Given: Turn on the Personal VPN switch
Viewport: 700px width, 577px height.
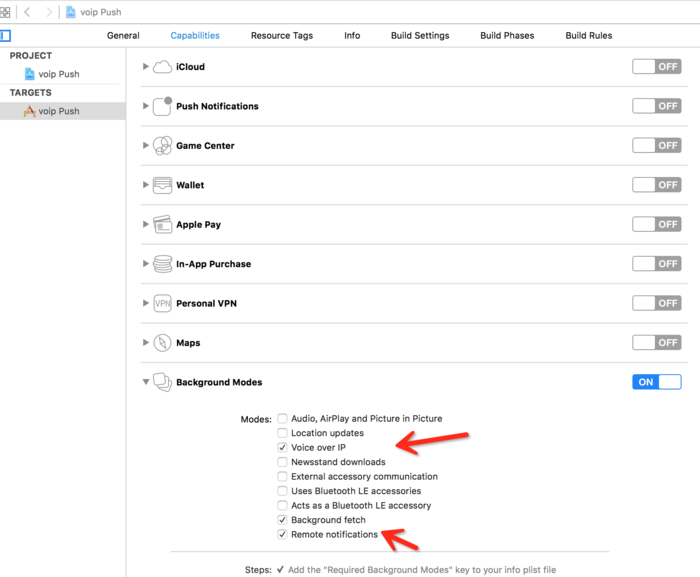Looking at the screenshot, I should 657,303.
